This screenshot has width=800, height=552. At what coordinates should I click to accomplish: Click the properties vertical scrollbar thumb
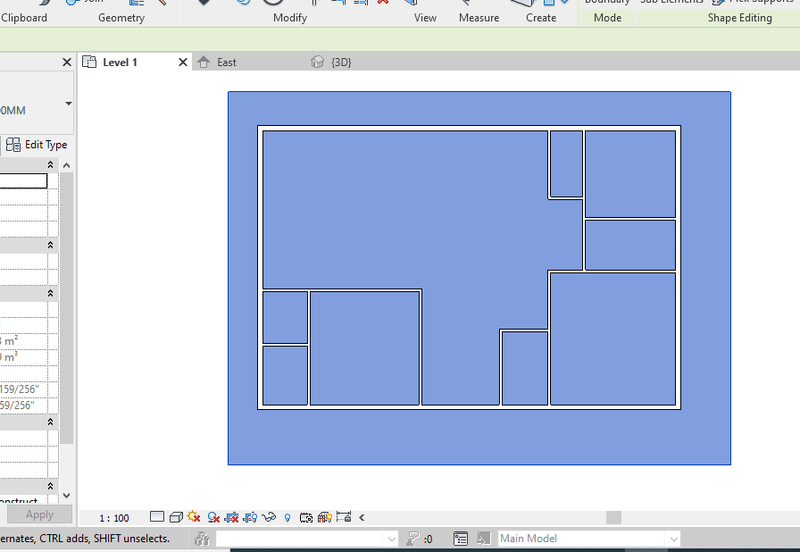click(x=66, y=308)
